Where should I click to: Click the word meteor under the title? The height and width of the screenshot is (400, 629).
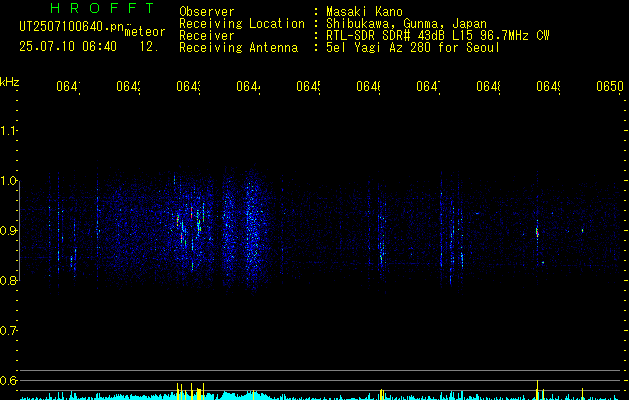point(144,32)
